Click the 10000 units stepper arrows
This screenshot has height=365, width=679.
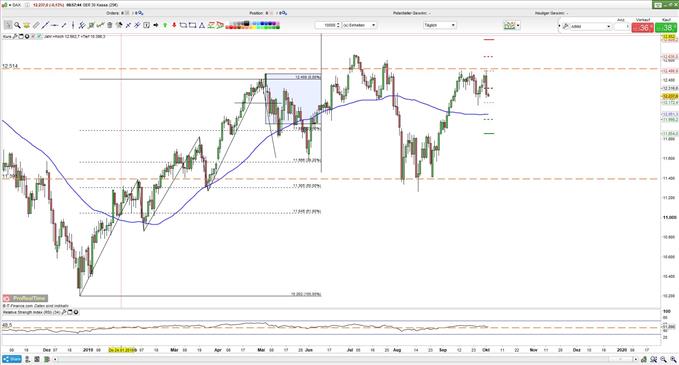pyautogui.click(x=338, y=25)
